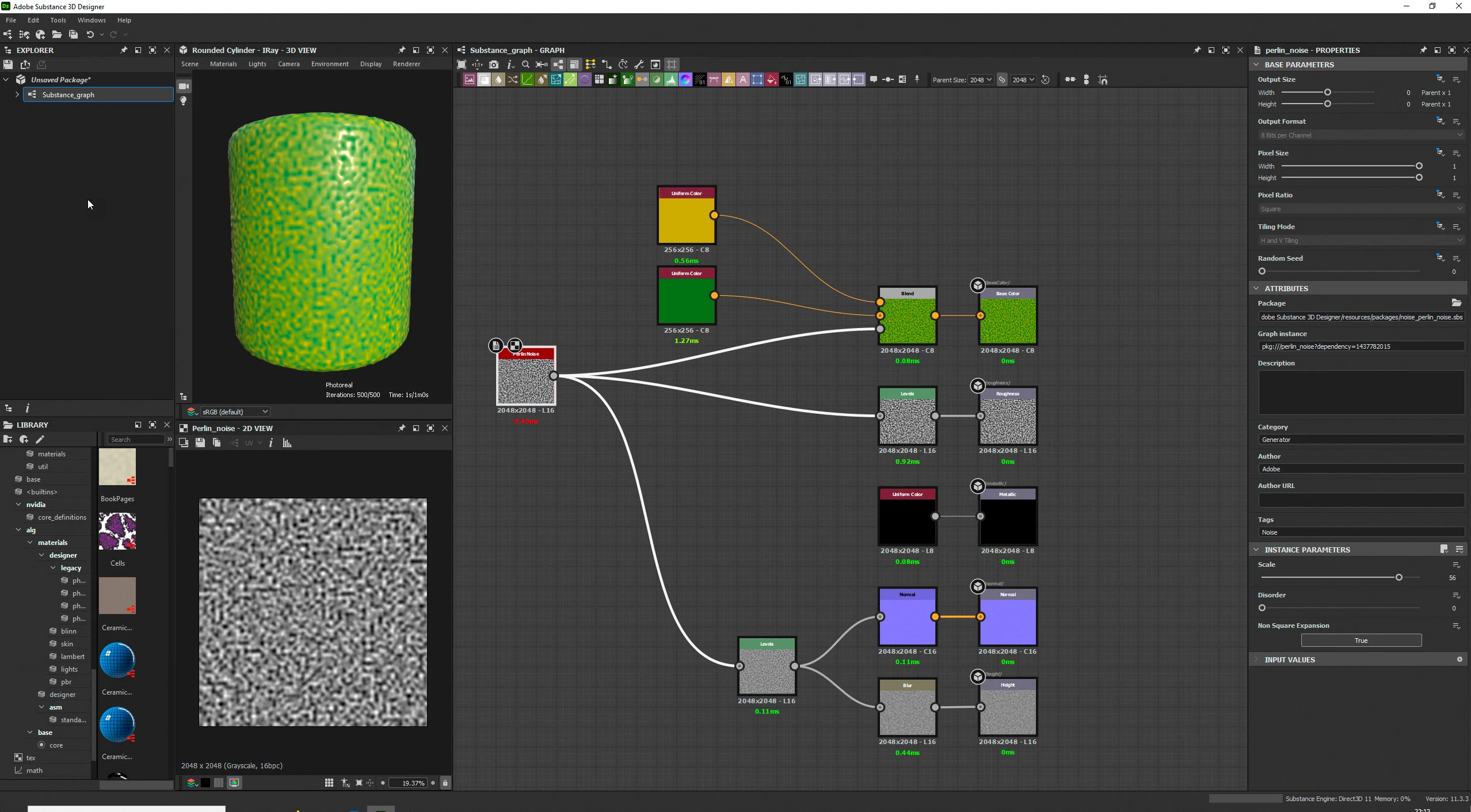
Task: Add a Text node from toolbar
Action: pyautogui.click(x=743, y=80)
